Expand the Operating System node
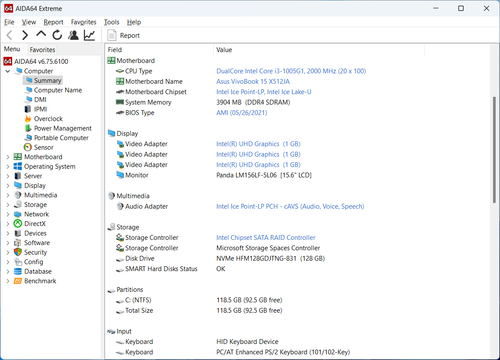Screen dimensions: 500x360 8,166
